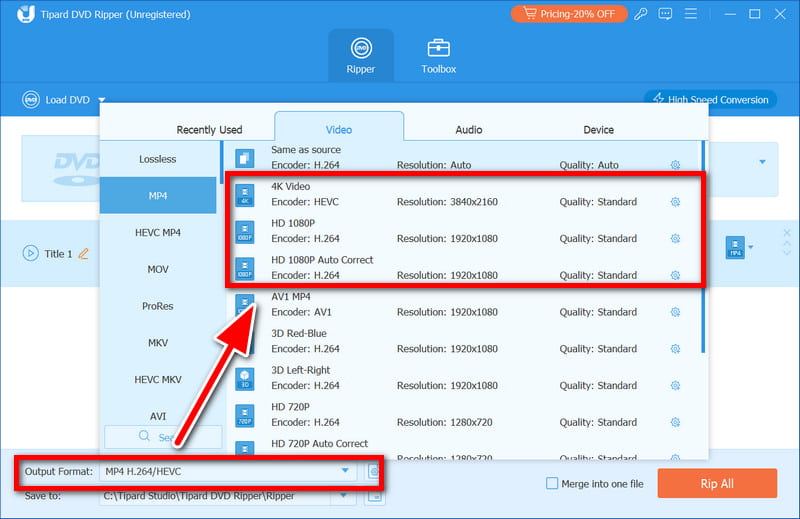The height and width of the screenshot is (519, 800).
Task: Open settings gear for 3D Left-Right
Action: click(675, 385)
